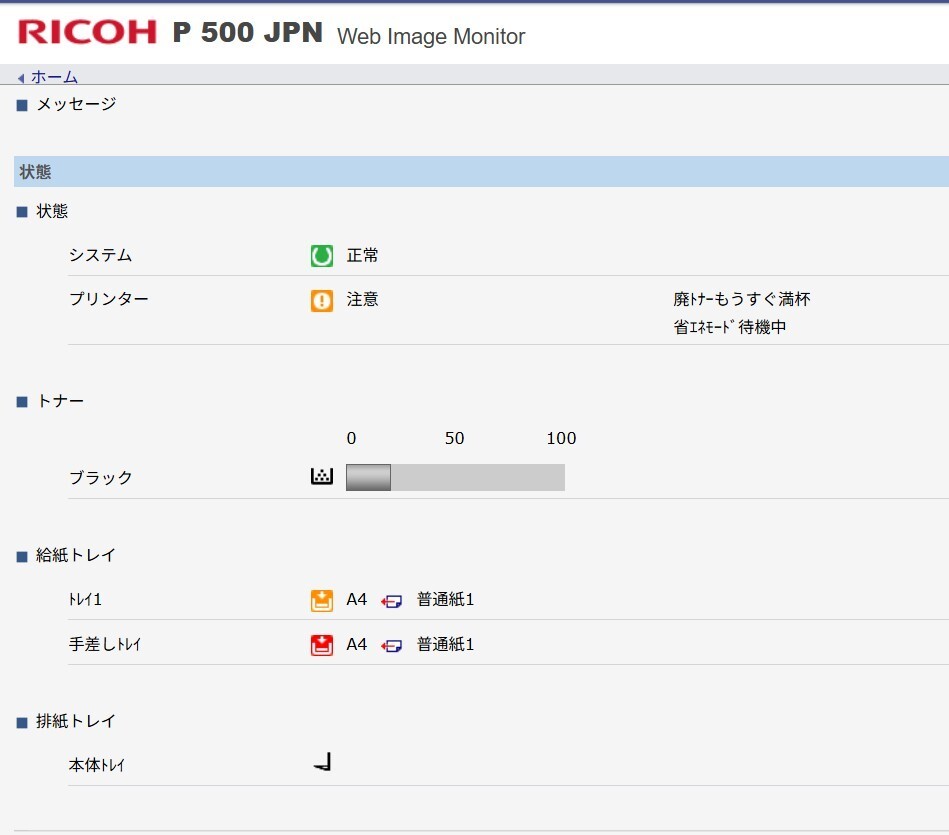The width and height of the screenshot is (949, 835).
Task: Click the システム row label
Action: coord(100,255)
